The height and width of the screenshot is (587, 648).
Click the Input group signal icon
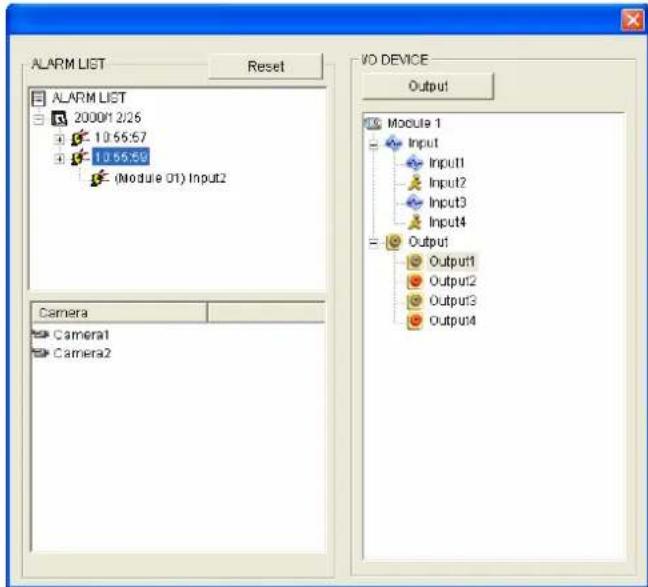click(393, 143)
